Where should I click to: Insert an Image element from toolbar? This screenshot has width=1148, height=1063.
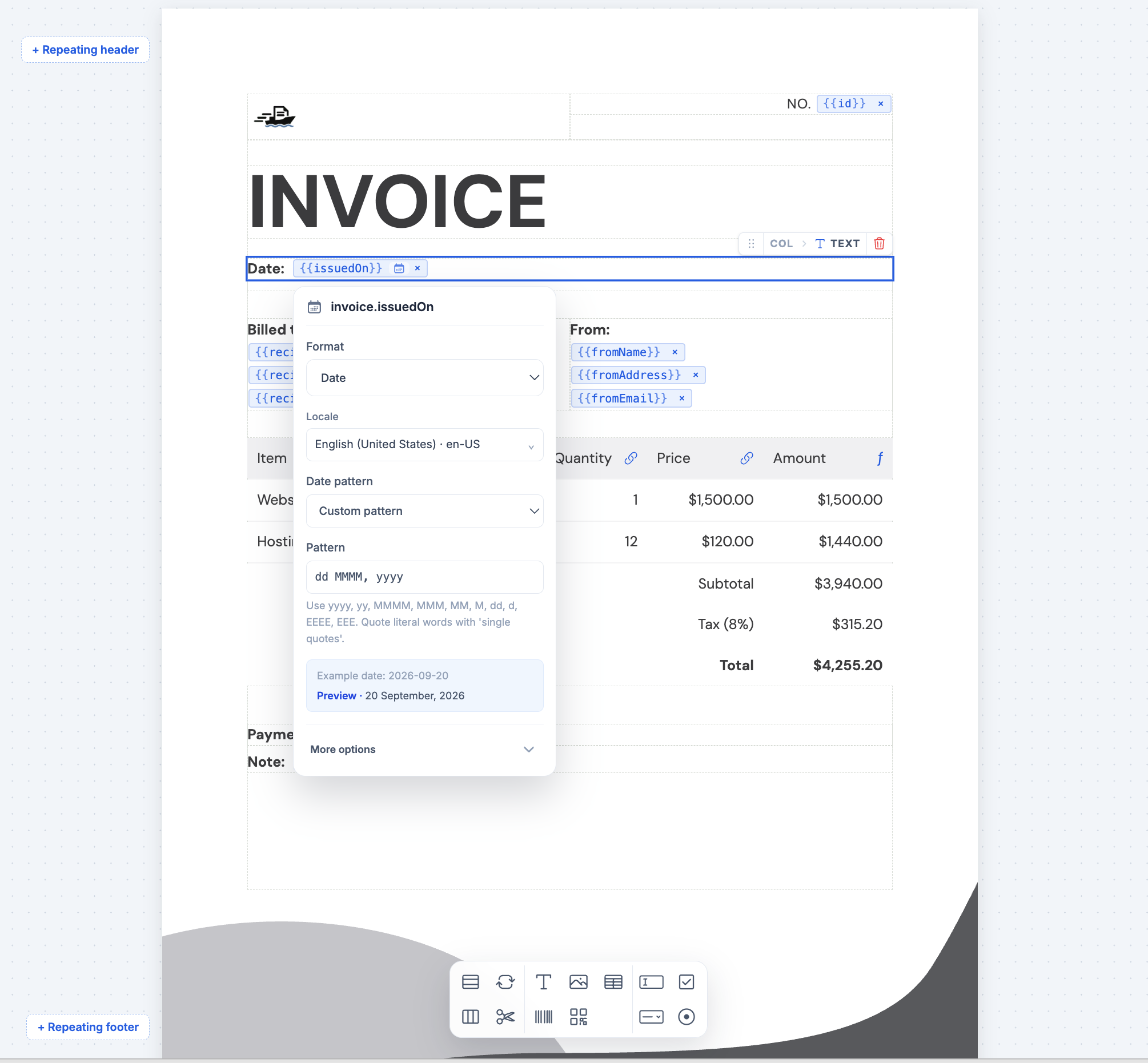[x=579, y=982]
